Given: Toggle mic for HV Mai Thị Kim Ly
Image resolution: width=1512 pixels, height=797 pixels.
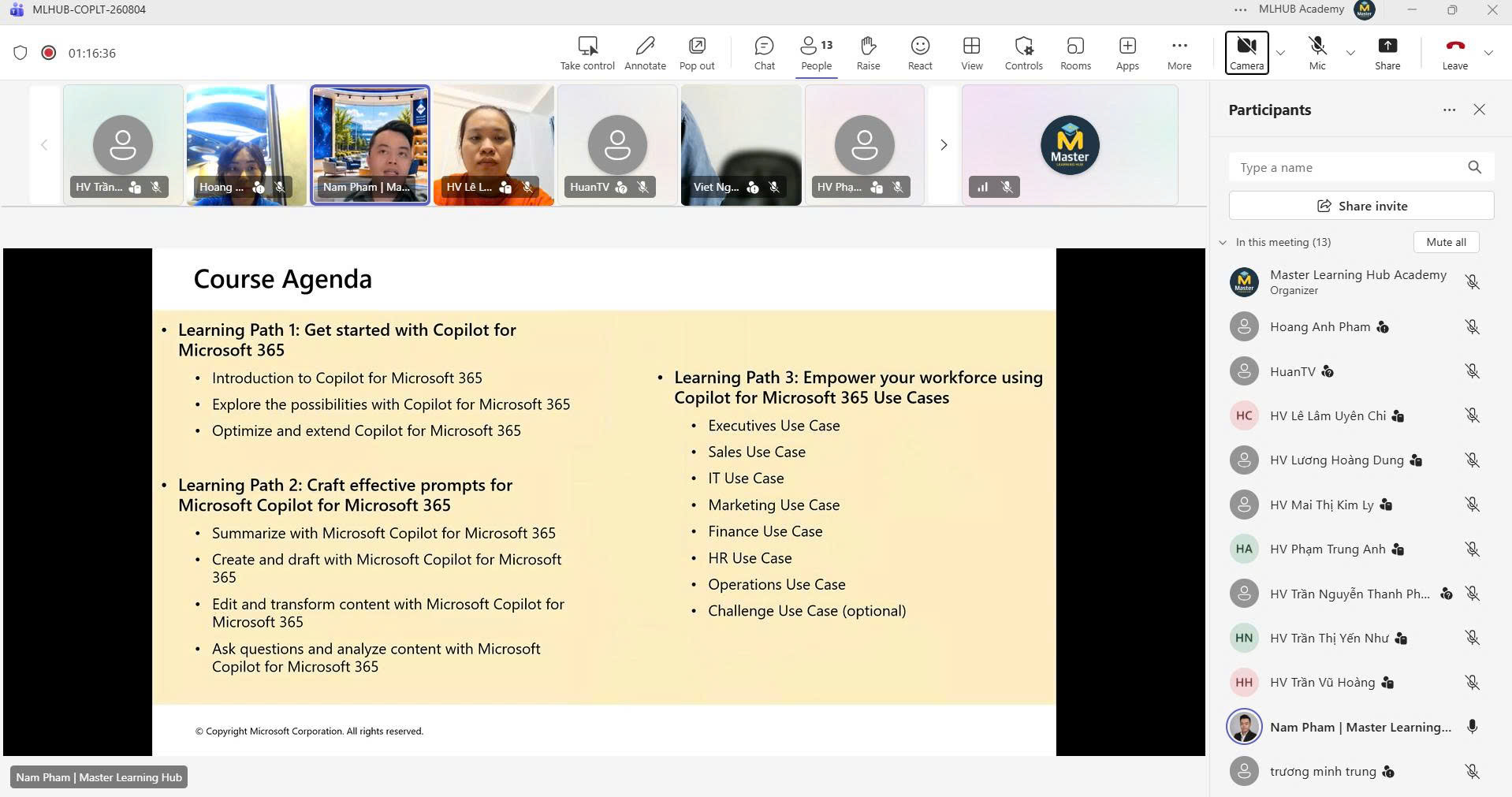Looking at the screenshot, I should tap(1472, 505).
